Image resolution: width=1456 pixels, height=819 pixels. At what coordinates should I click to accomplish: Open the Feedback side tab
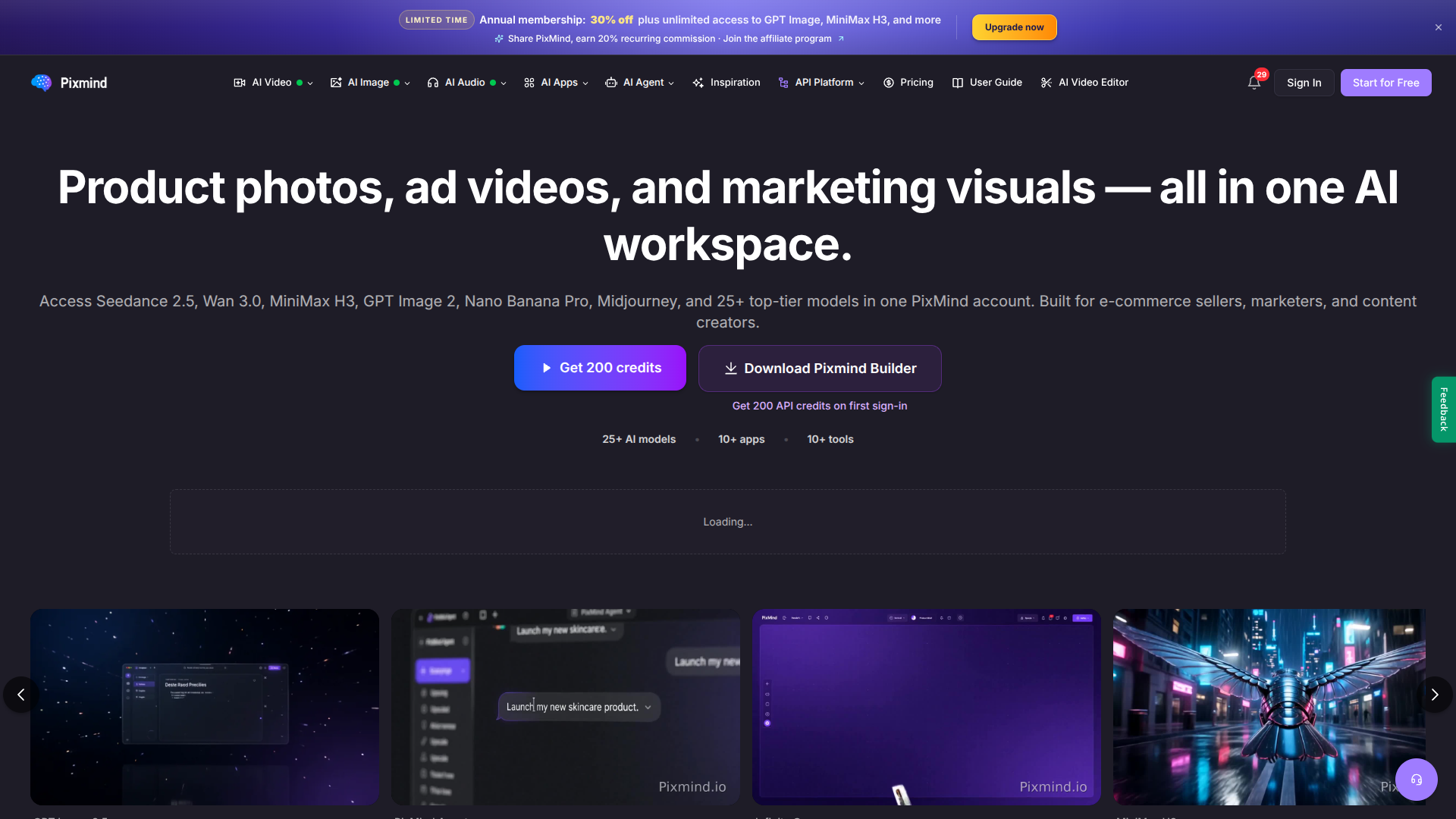[x=1443, y=409]
